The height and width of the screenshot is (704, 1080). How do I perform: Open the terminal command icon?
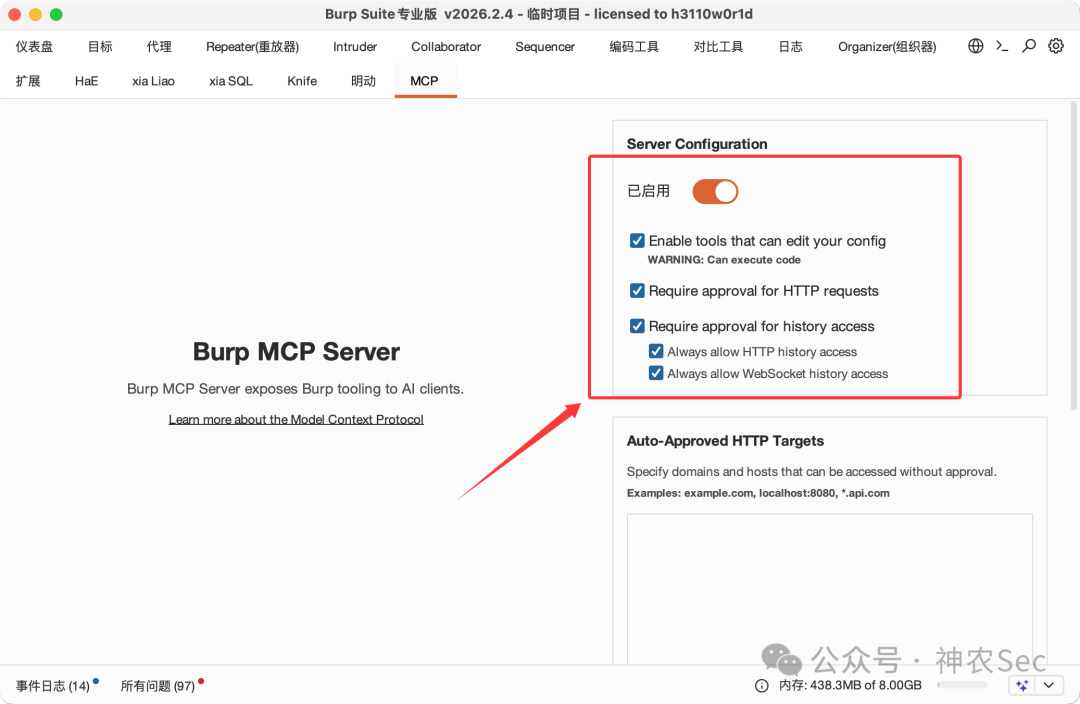click(1002, 46)
